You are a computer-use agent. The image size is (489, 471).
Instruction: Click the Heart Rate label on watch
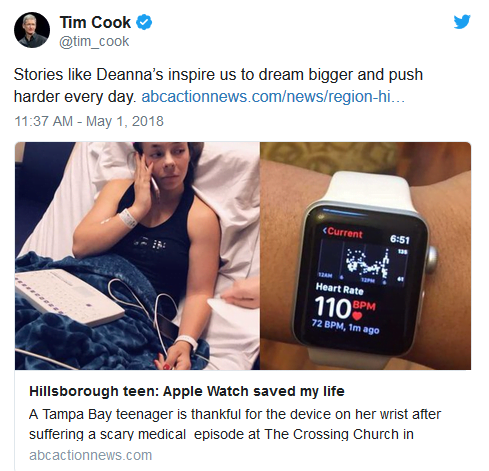tap(339, 288)
